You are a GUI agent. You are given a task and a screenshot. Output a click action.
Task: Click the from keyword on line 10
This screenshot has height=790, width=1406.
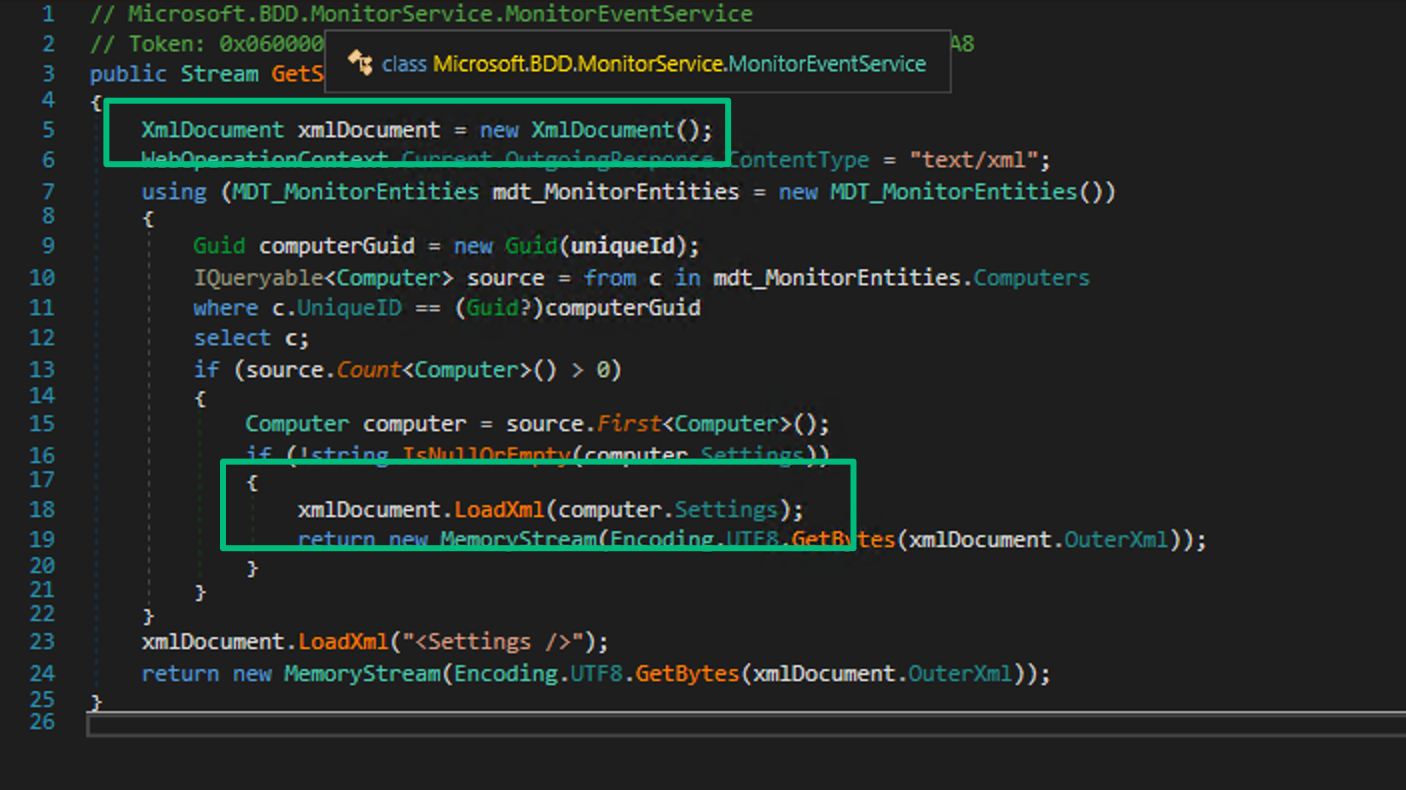(609, 277)
